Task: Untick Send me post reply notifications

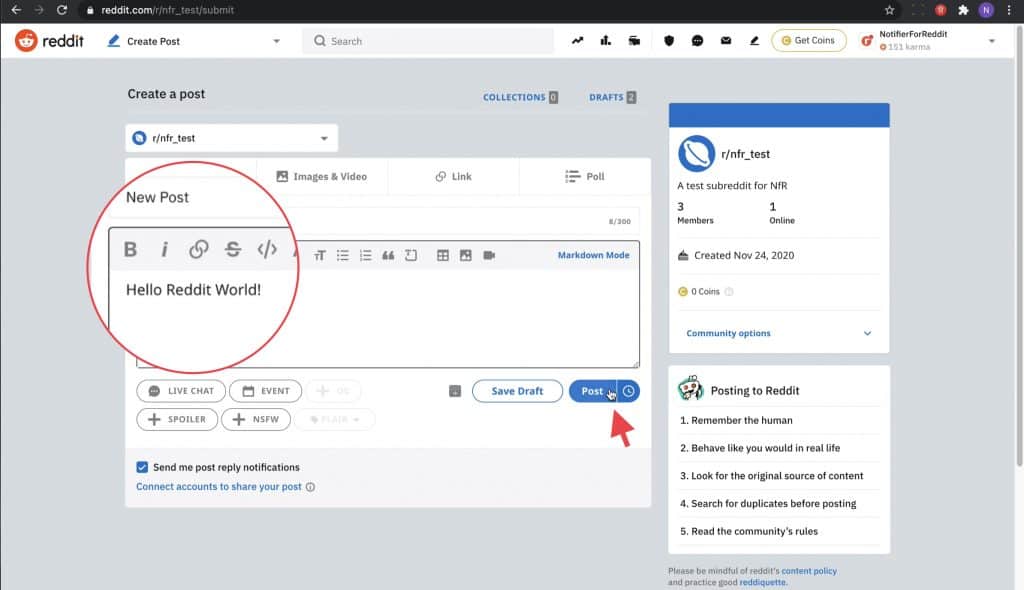Action: (x=142, y=467)
